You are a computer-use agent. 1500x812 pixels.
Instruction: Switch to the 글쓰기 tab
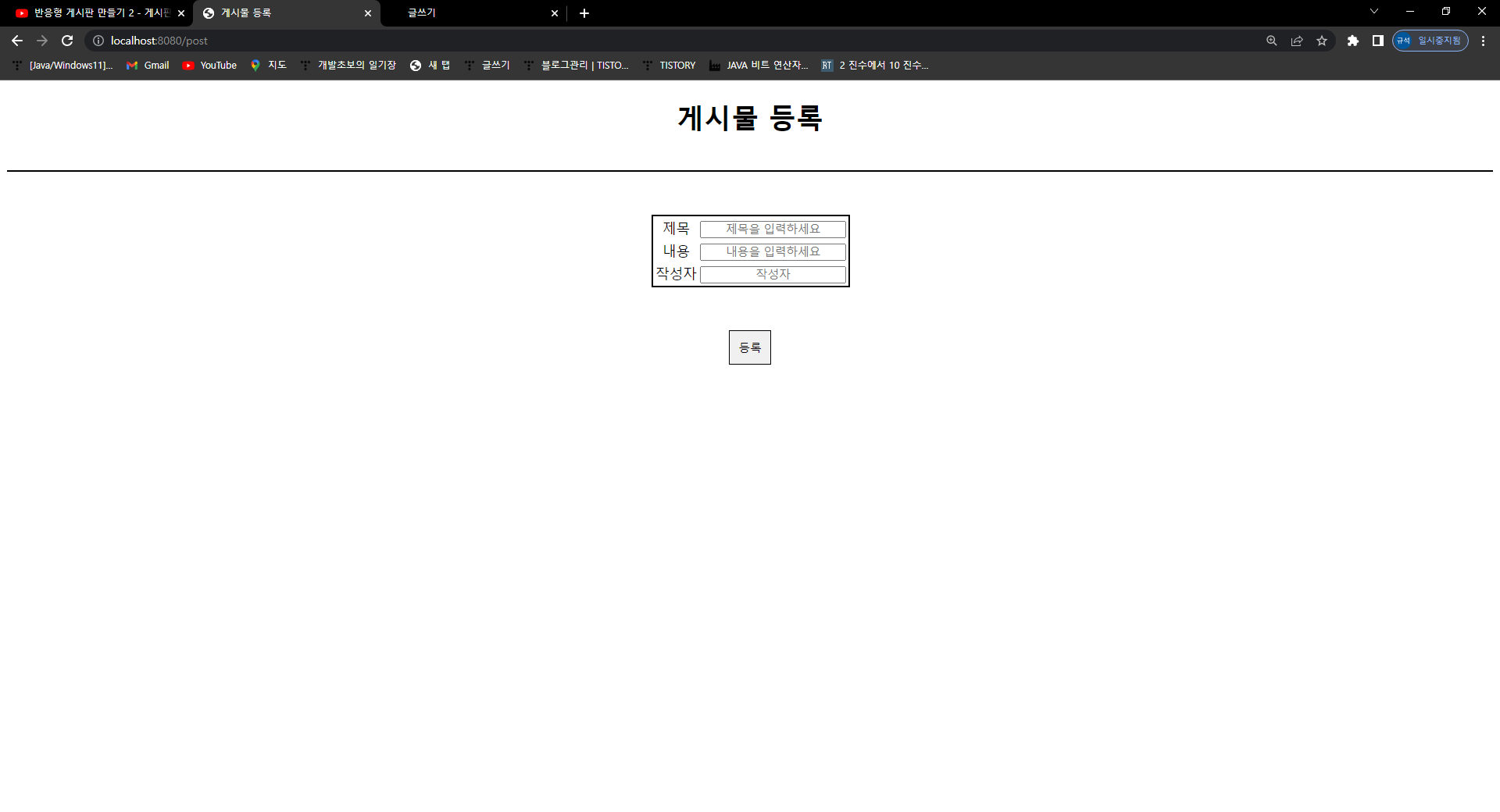(473, 13)
